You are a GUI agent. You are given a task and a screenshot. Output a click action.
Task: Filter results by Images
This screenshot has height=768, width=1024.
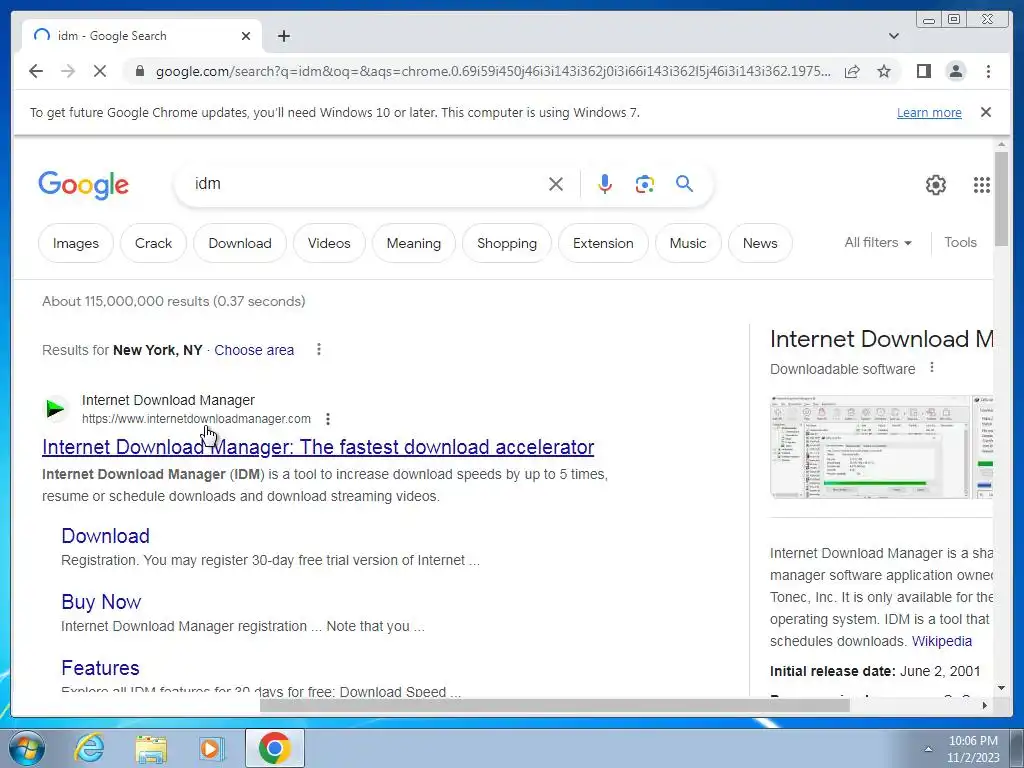76,243
